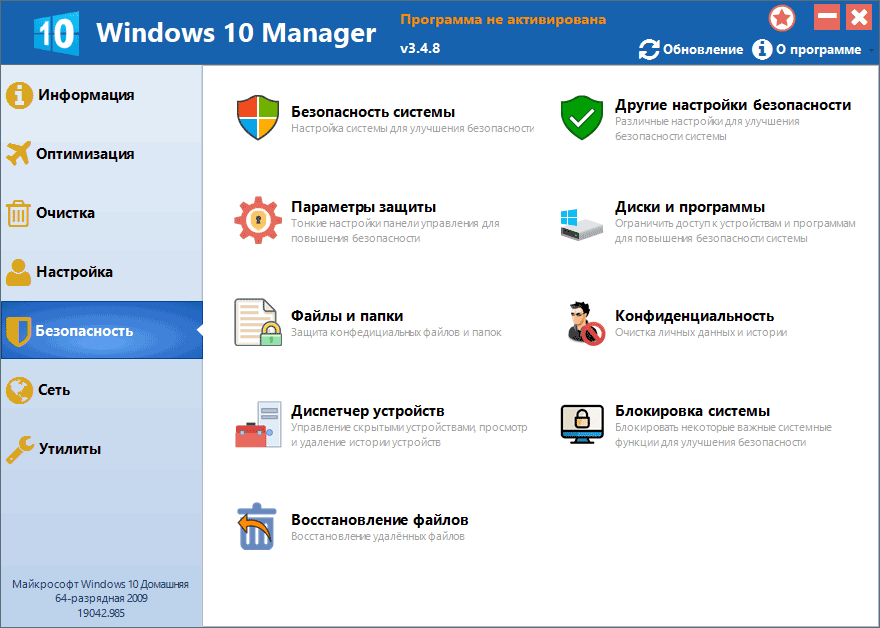Screen dimensions: 880x628
Task: Click the Информация sidebar icon
Action: (19, 95)
